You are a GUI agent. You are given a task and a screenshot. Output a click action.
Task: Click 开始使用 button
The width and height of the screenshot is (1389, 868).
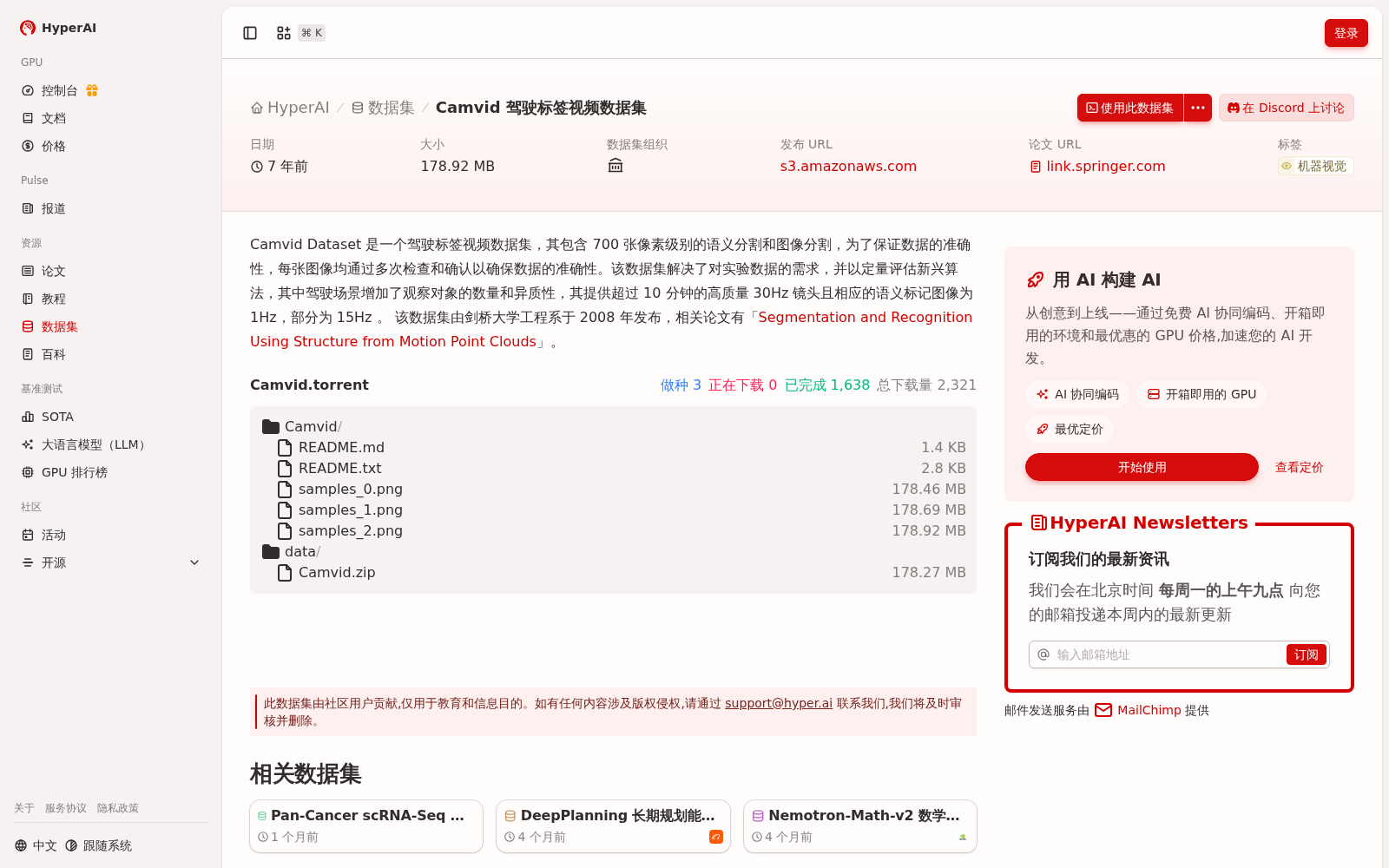pyautogui.click(x=1142, y=467)
